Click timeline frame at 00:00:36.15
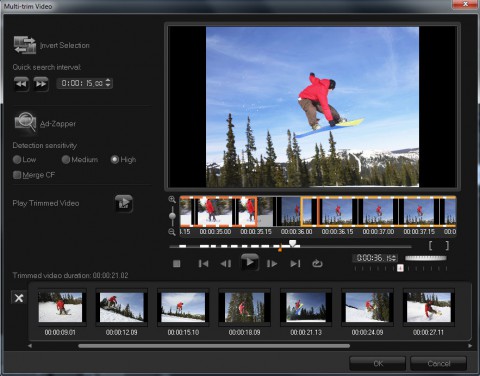480x376 pixels. (x=337, y=212)
